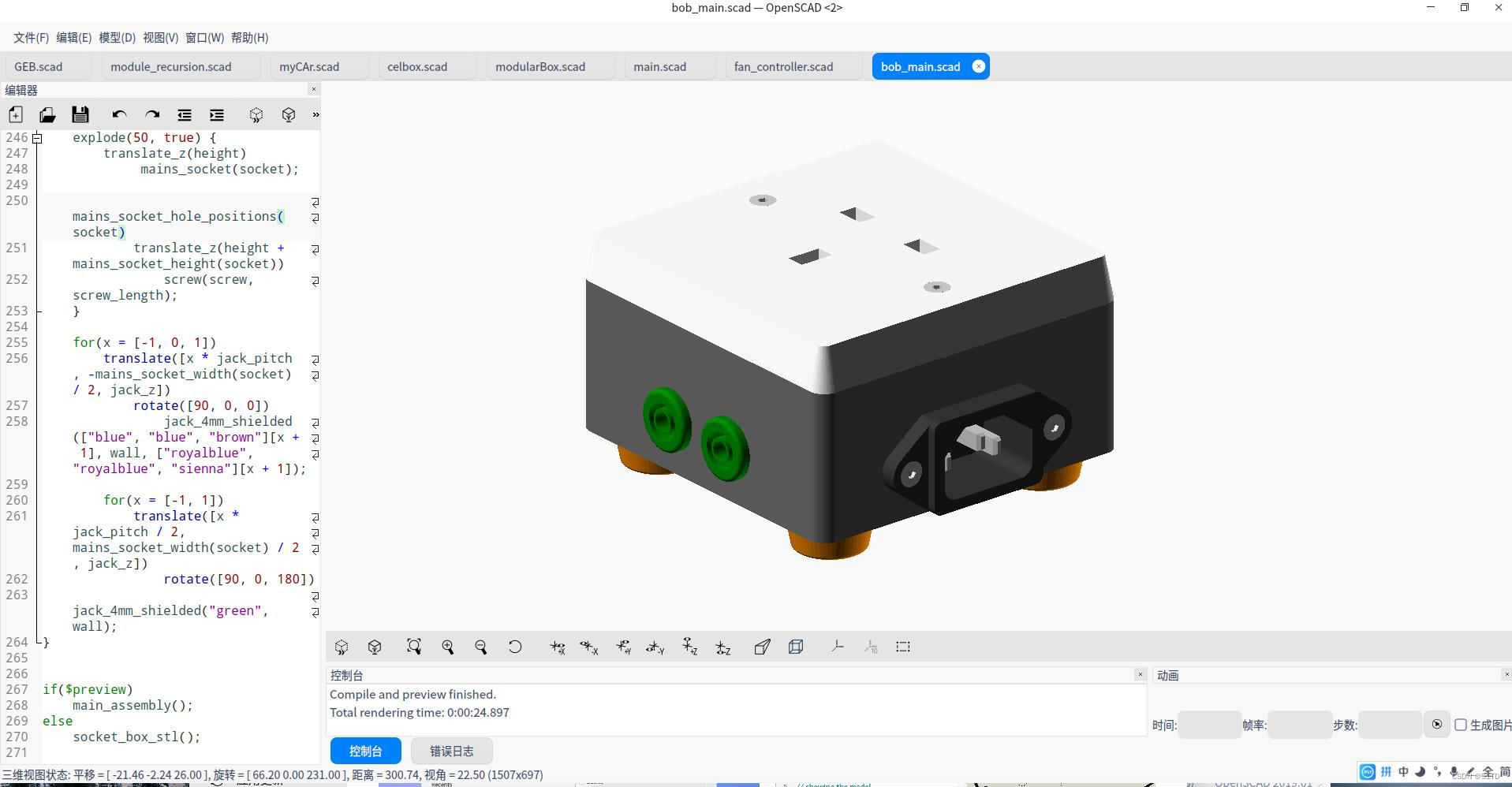Image resolution: width=1512 pixels, height=787 pixels.
Task: Open the 窗口(W) menu
Action: [204, 37]
